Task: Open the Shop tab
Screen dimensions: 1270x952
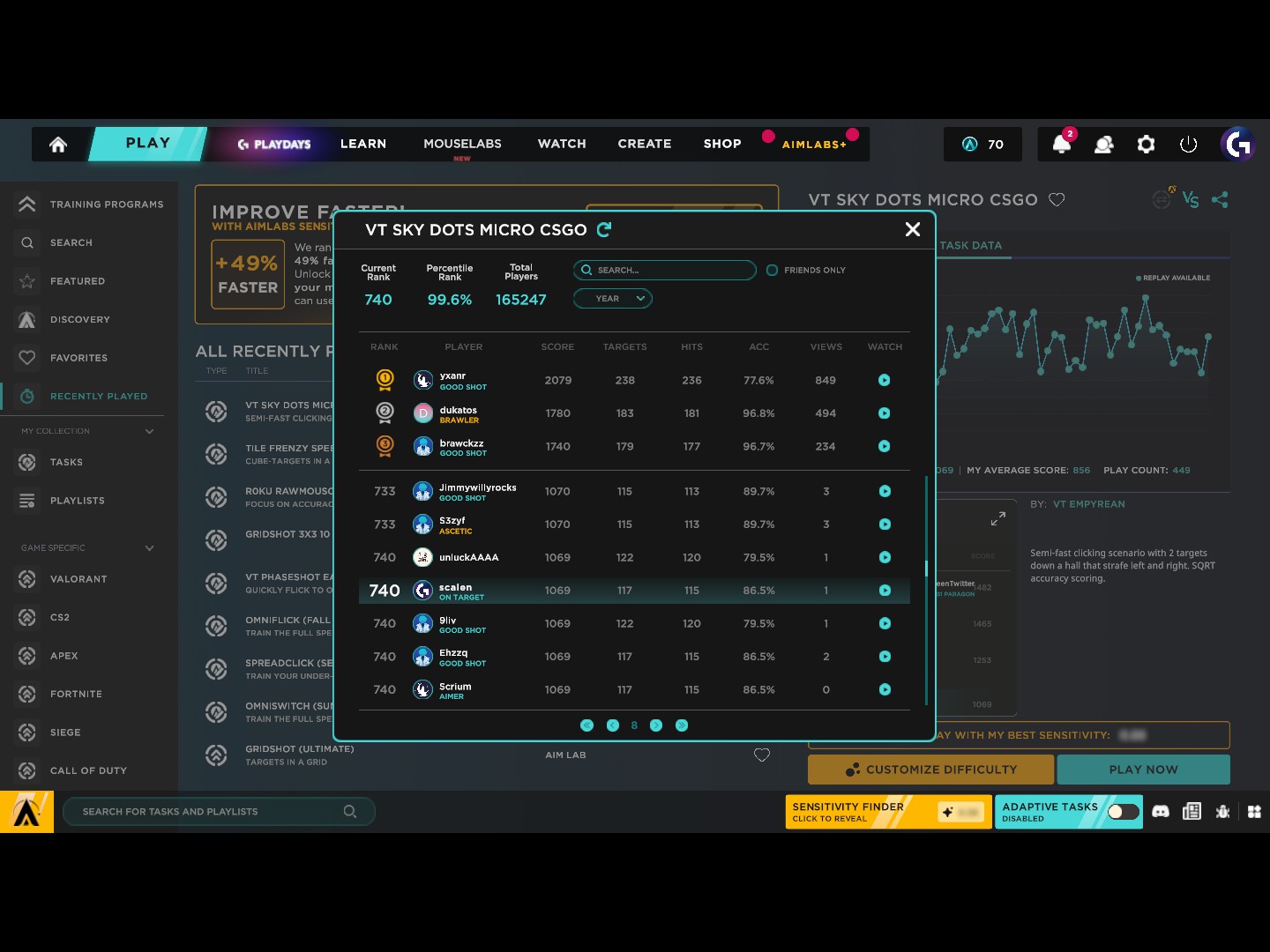Action: tap(722, 144)
